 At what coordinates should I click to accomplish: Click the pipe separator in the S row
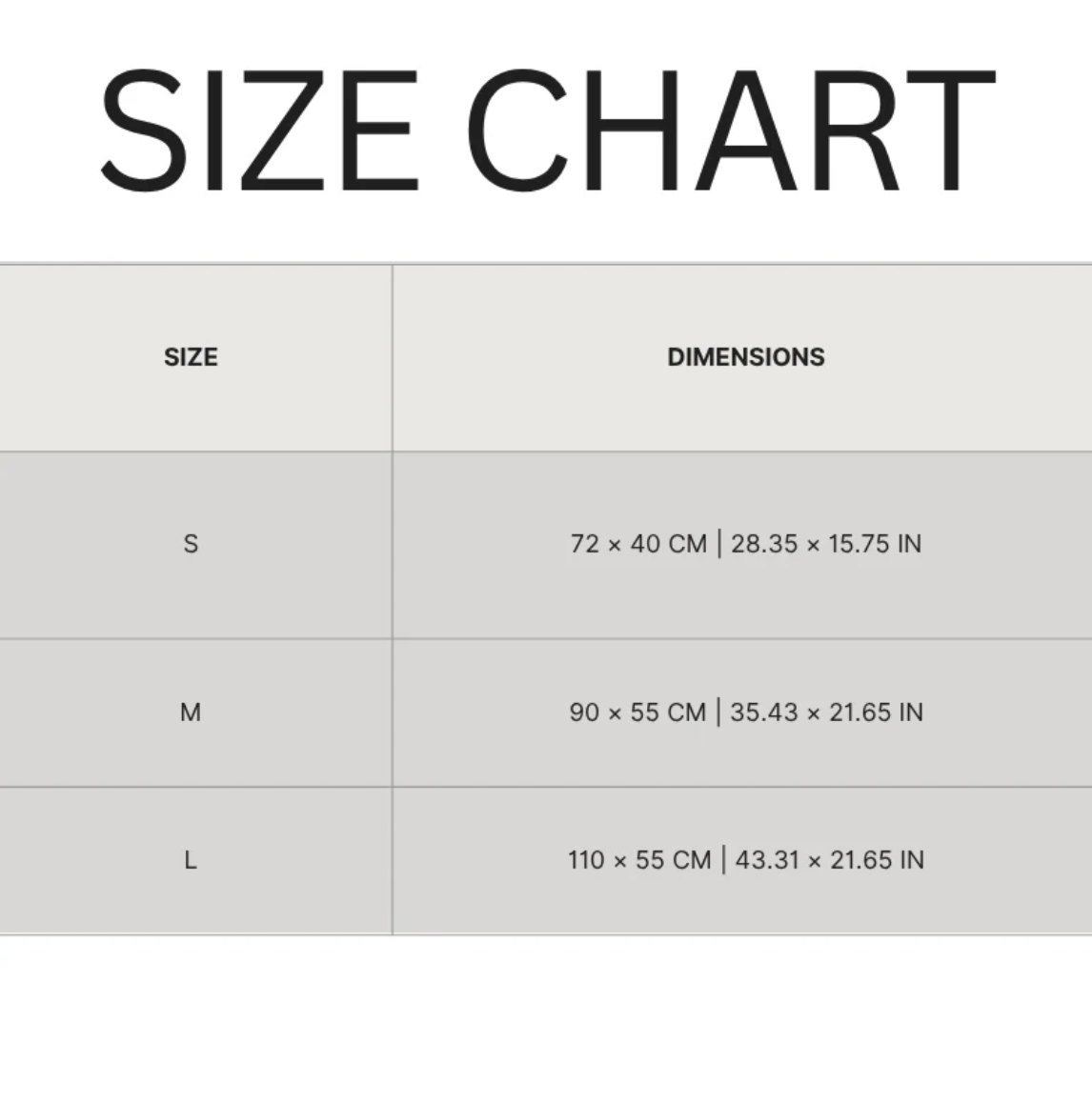719,544
